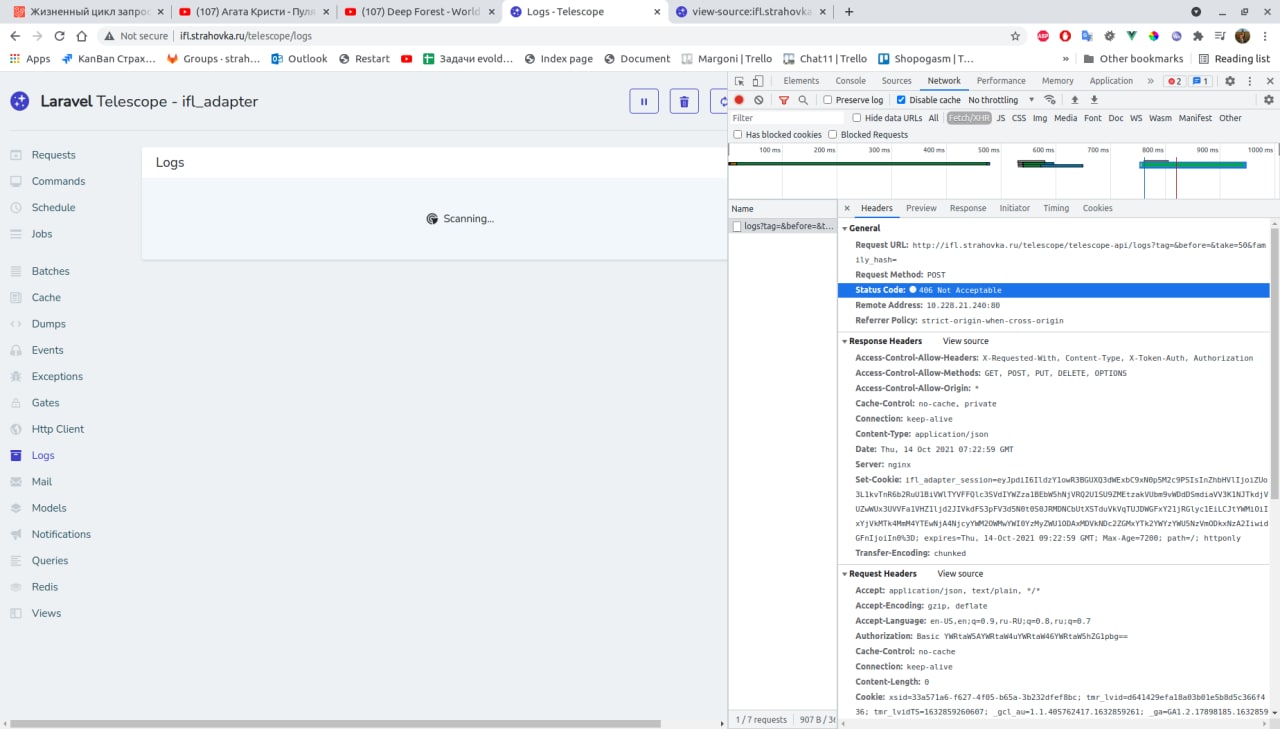Open a new browser tab
Screen dimensions: 1280x729
[x=849, y=12]
